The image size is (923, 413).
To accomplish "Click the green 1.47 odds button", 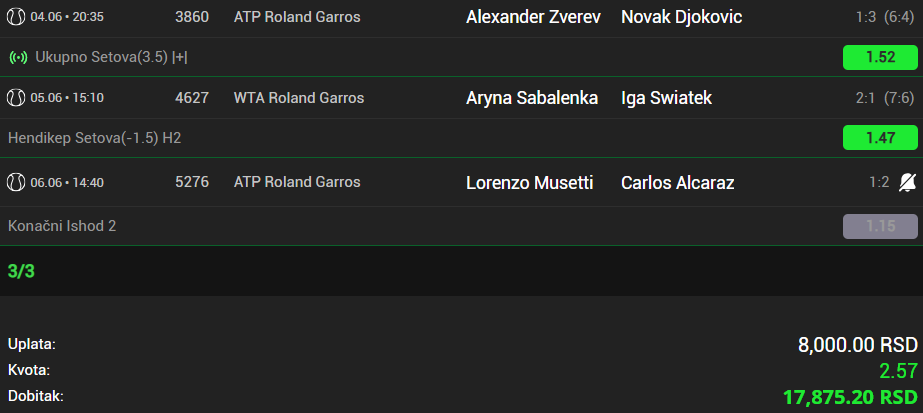I will (x=880, y=138).
